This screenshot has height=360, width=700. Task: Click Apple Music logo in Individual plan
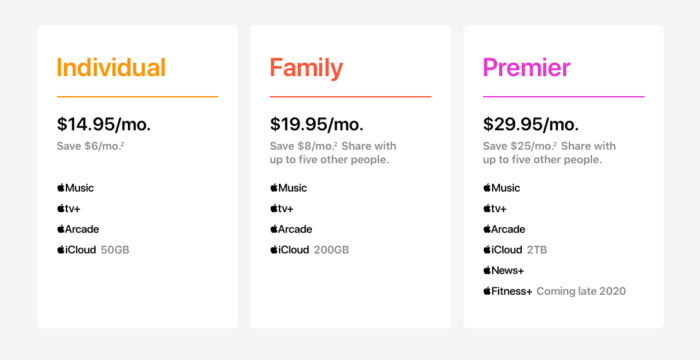click(75, 188)
